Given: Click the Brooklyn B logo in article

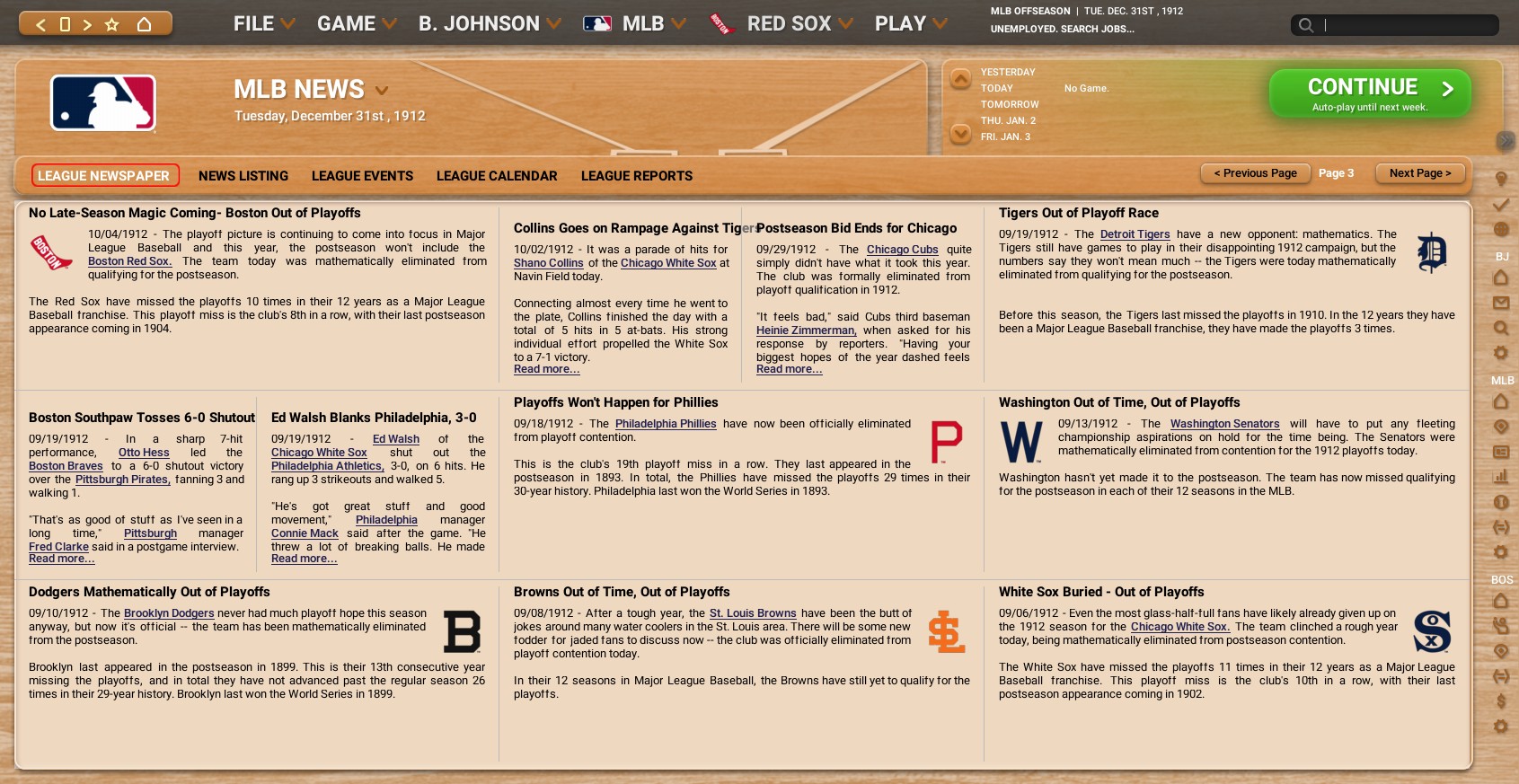Looking at the screenshot, I should coord(463,631).
